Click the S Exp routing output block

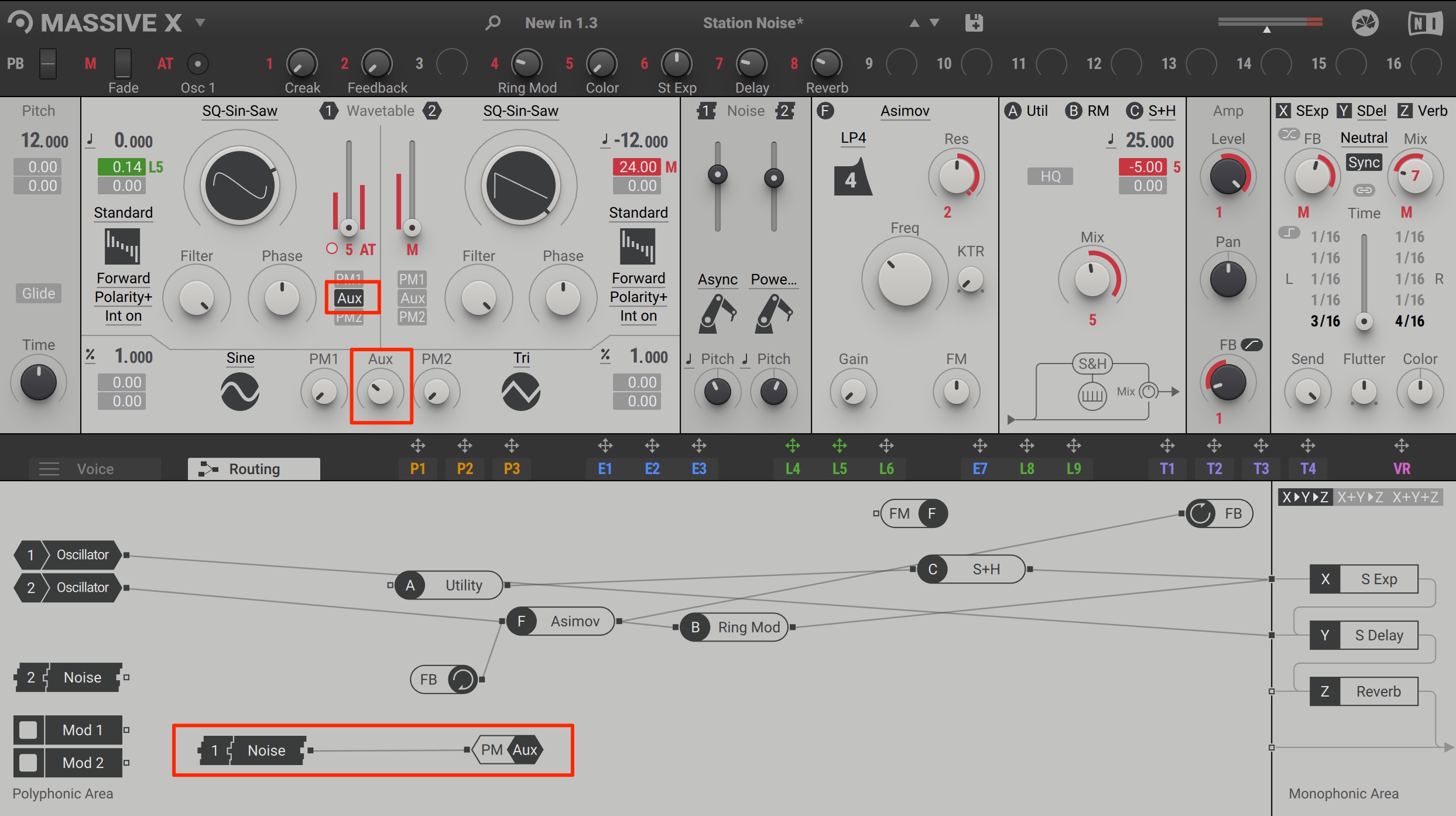[x=1363, y=579]
